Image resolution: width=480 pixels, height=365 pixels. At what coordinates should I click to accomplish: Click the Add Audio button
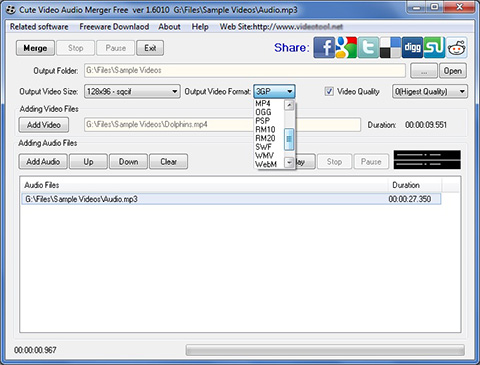43,162
